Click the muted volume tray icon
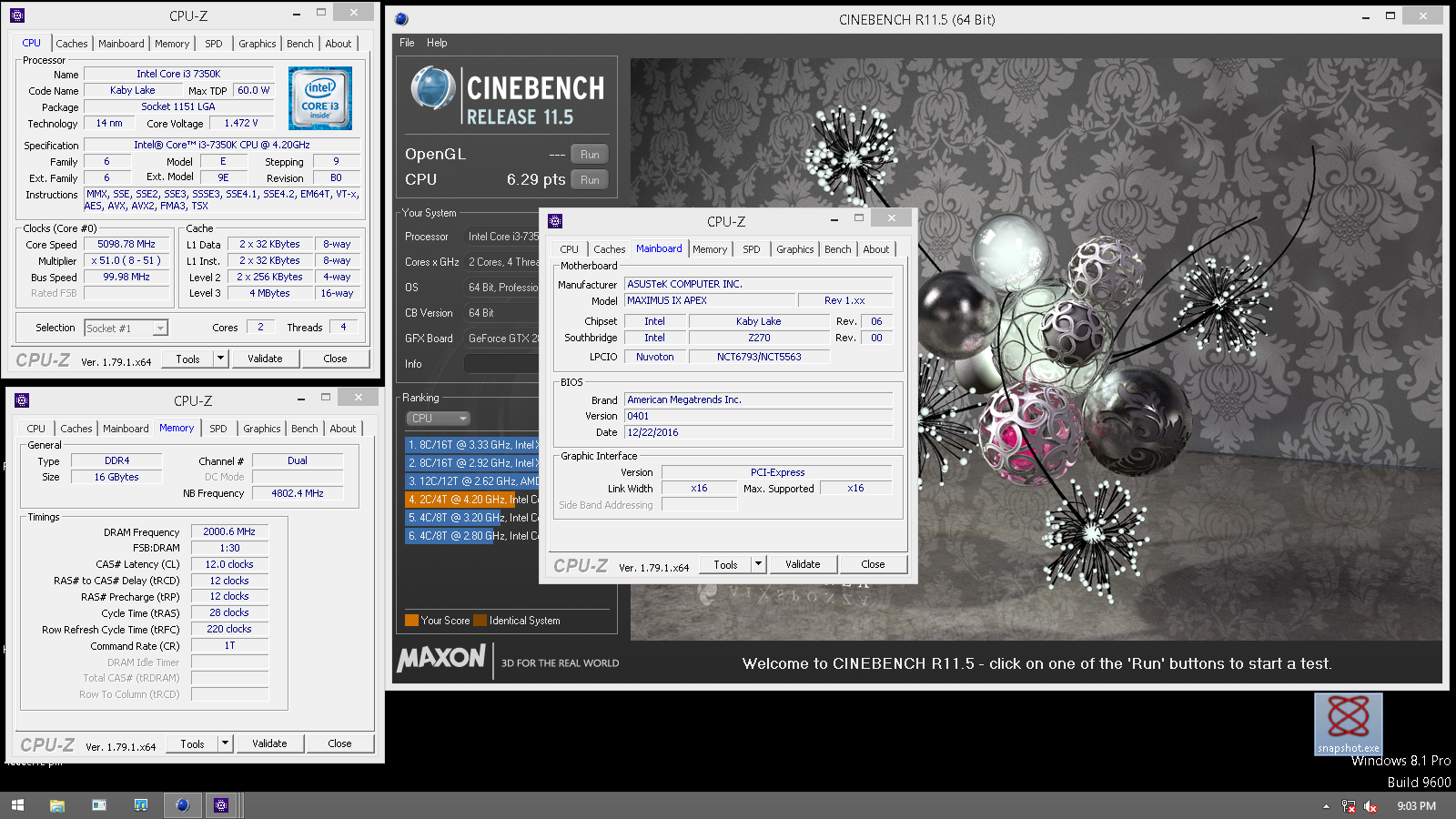This screenshot has height=819, width=1456. [x=1370, y=806]
